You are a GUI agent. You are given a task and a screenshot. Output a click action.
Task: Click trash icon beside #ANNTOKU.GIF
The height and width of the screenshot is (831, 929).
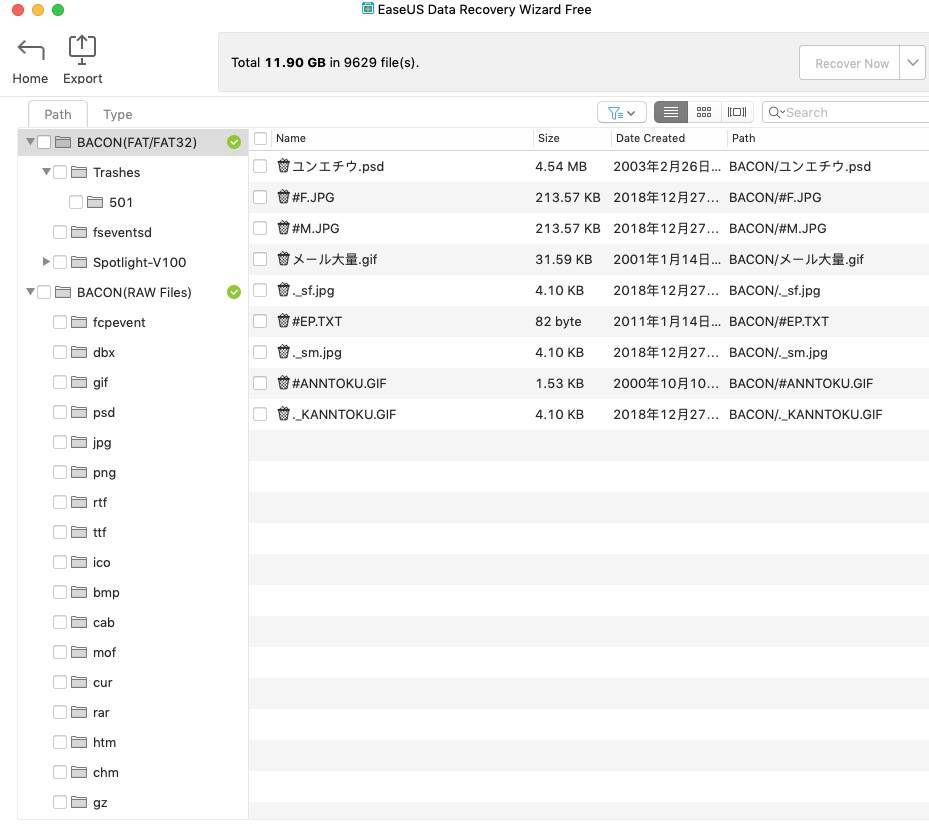click(x=283, y=383)
